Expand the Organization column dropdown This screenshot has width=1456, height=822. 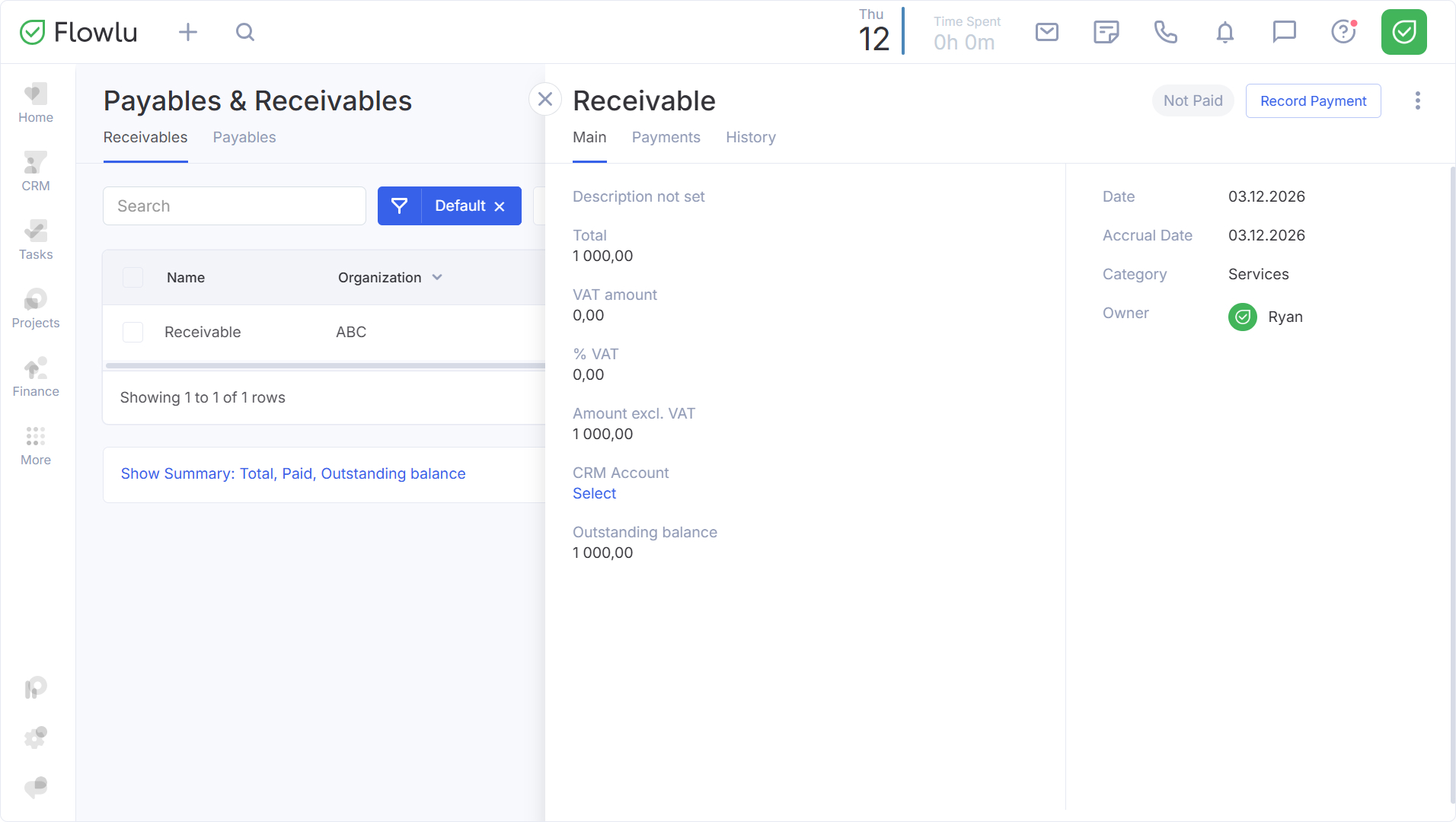pos(437,278)
